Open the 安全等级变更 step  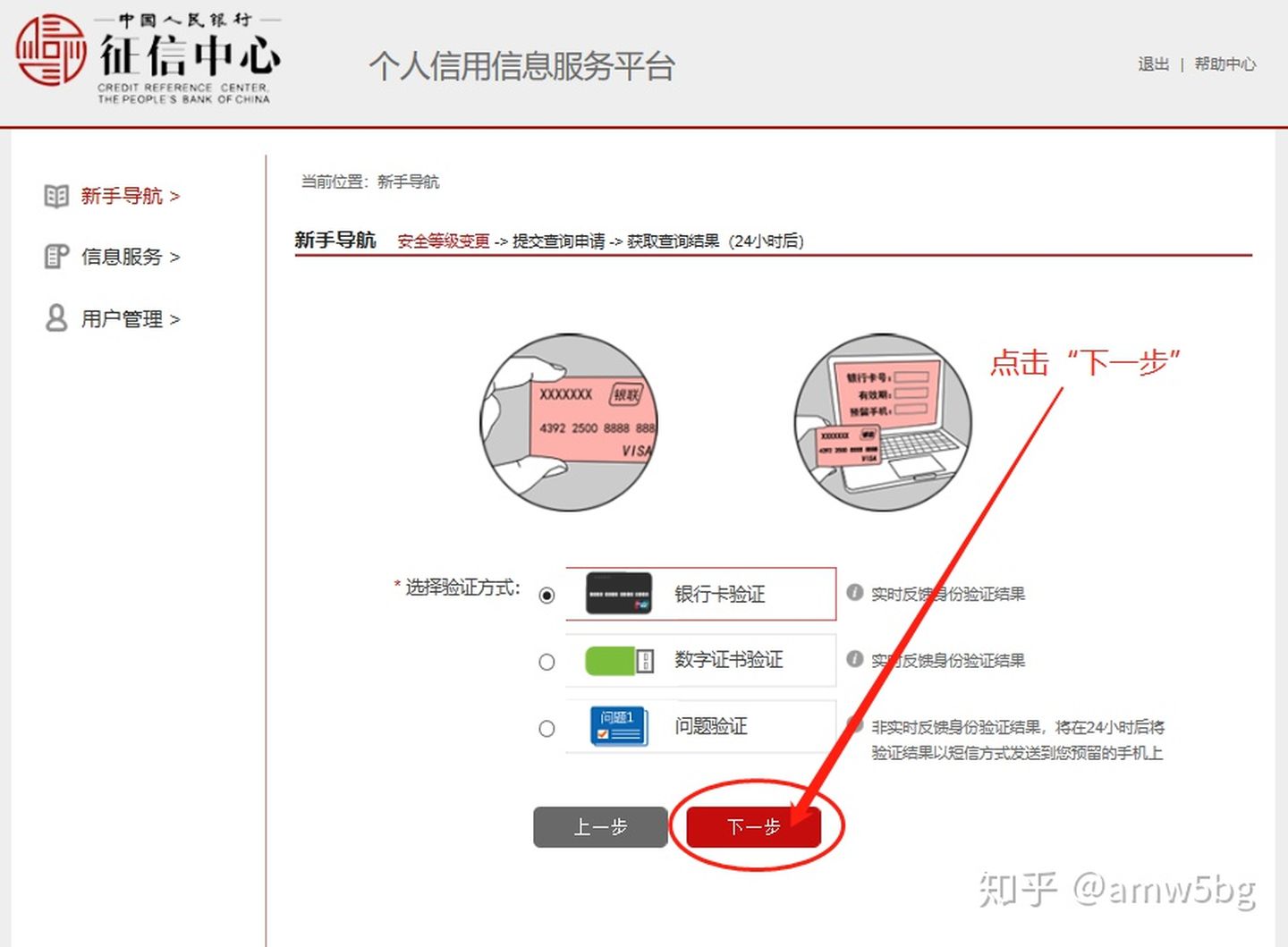point(442,241)
